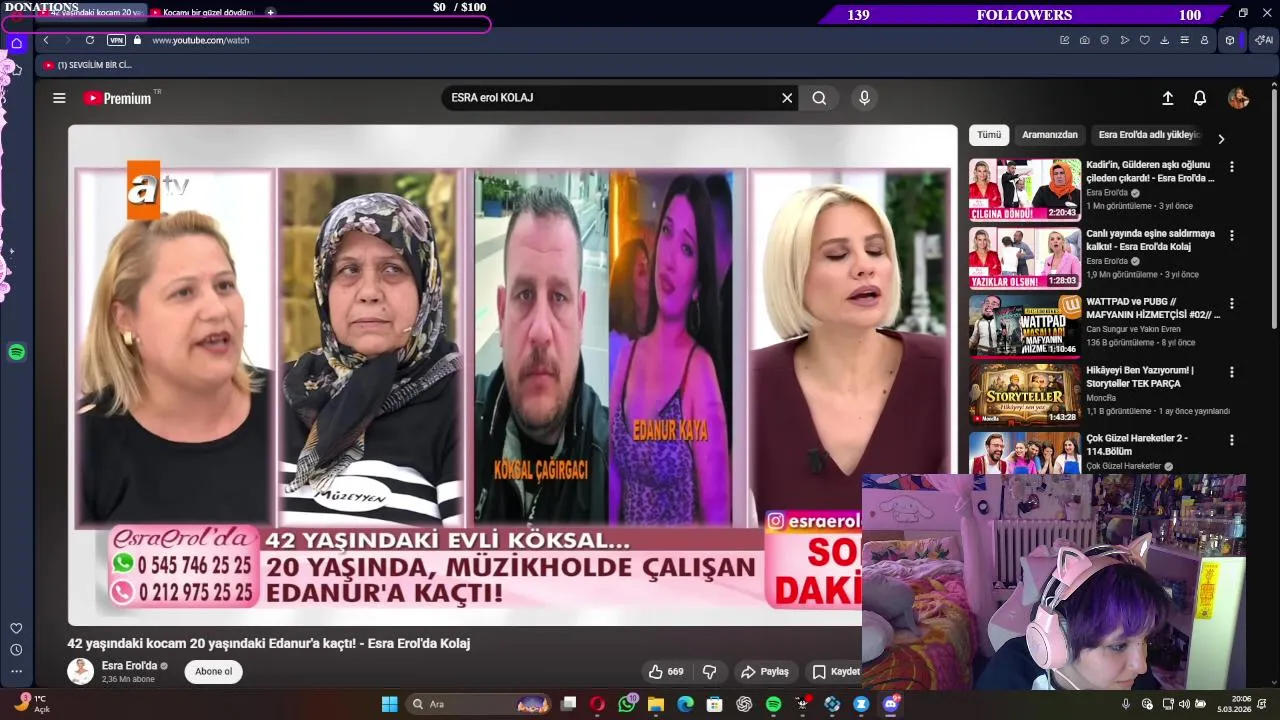1280x720 pixels.
Task: Add page to bookmarks heart icon
Action: click(1145, 40)
